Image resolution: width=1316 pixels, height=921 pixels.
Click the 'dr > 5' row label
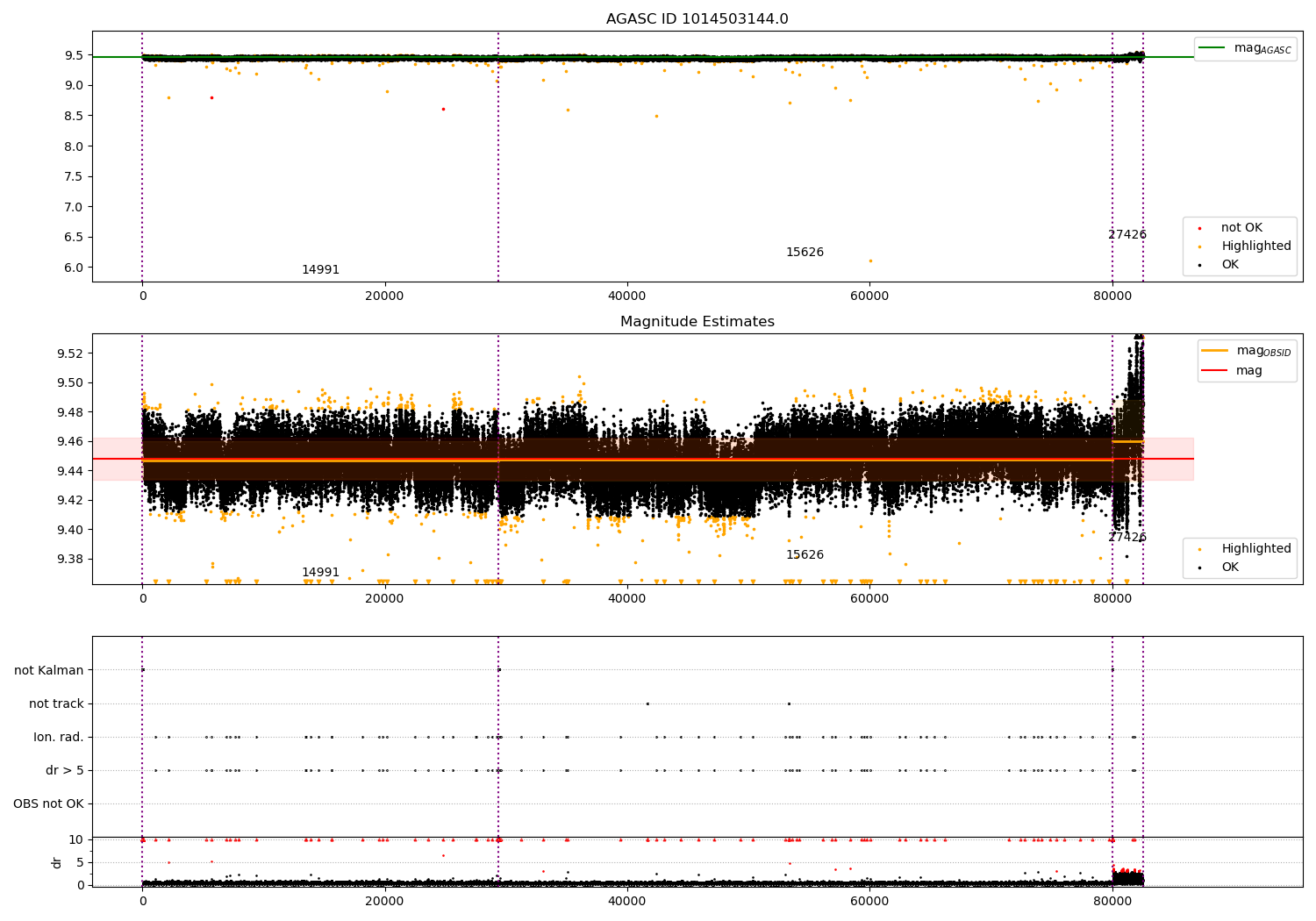pos(65,771)
